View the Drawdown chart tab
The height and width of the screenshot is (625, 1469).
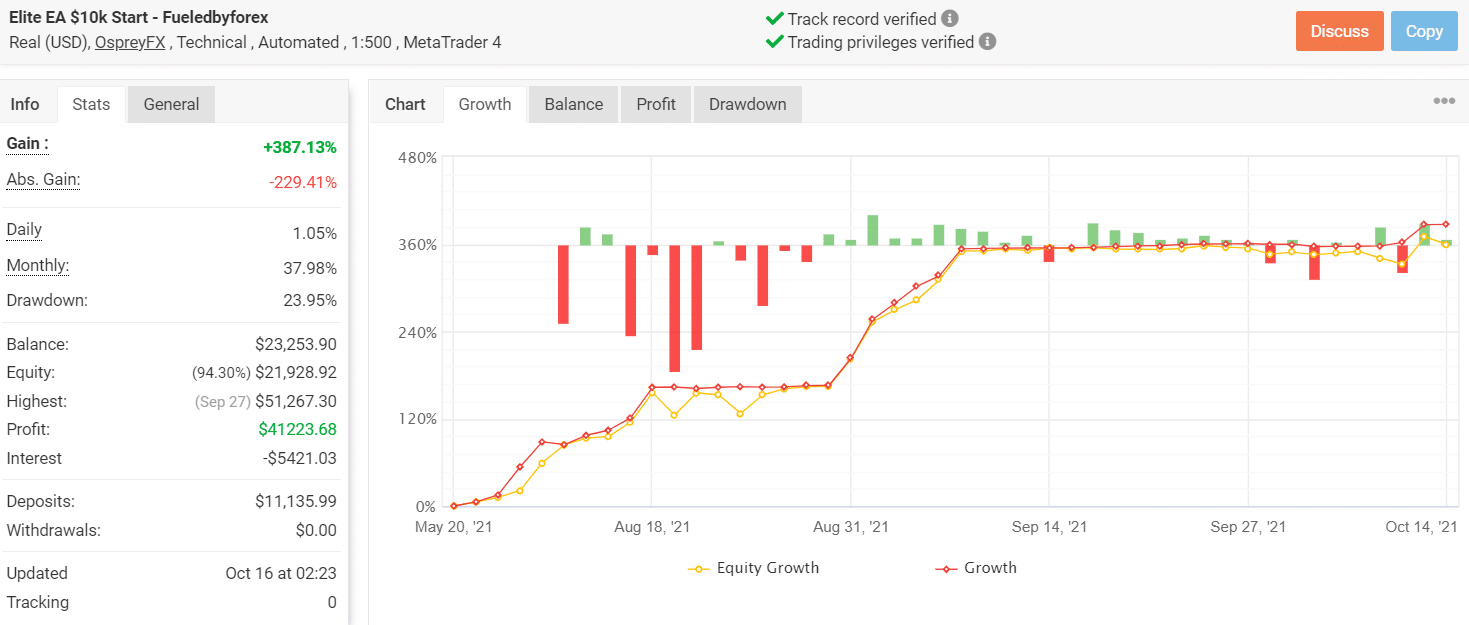(x=747, y=103)
